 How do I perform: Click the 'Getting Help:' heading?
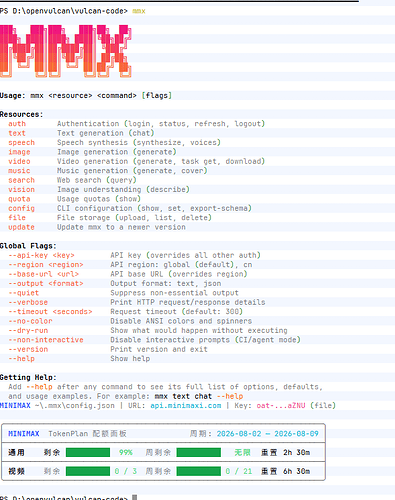(x=28, y=377)
